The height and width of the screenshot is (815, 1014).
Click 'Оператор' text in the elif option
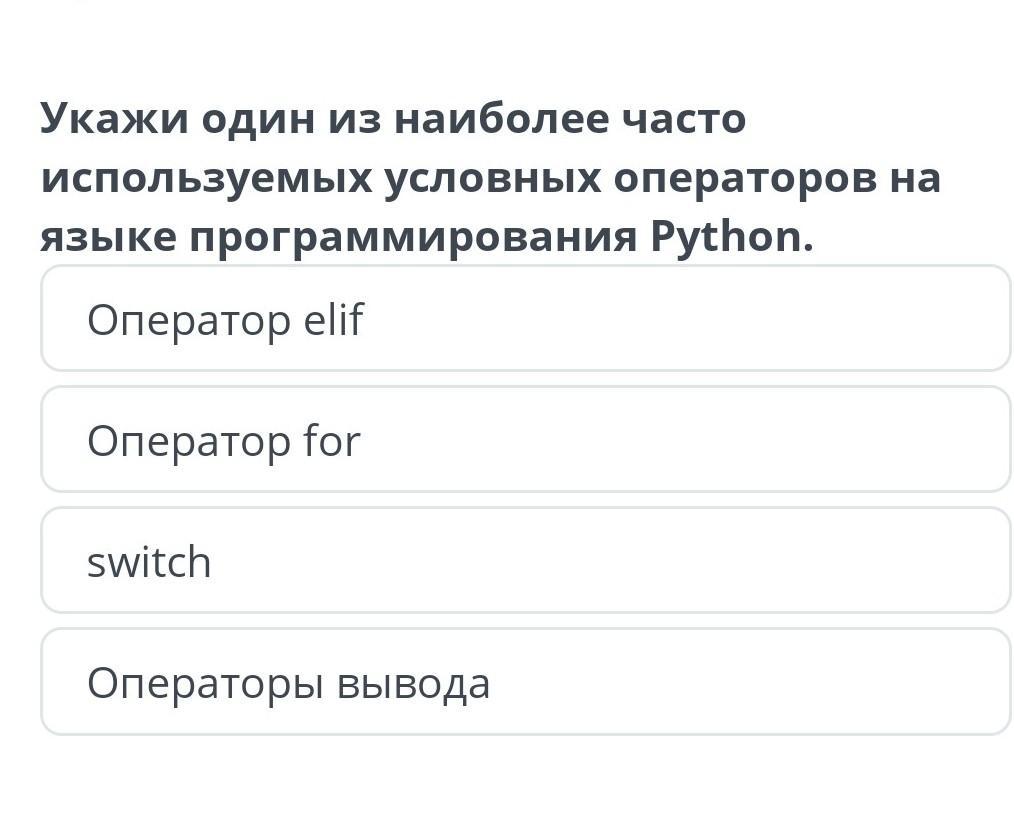pyautogui.click(x=189, y=321)
